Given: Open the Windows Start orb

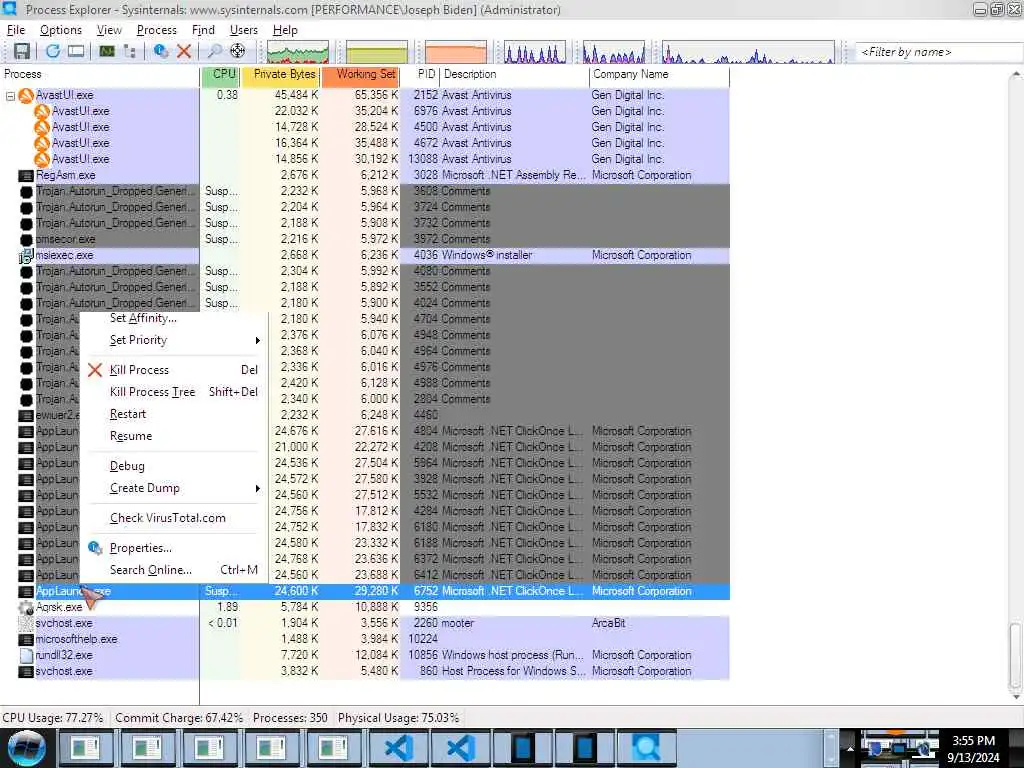Looking at the screenshot, I should [27, 748].
